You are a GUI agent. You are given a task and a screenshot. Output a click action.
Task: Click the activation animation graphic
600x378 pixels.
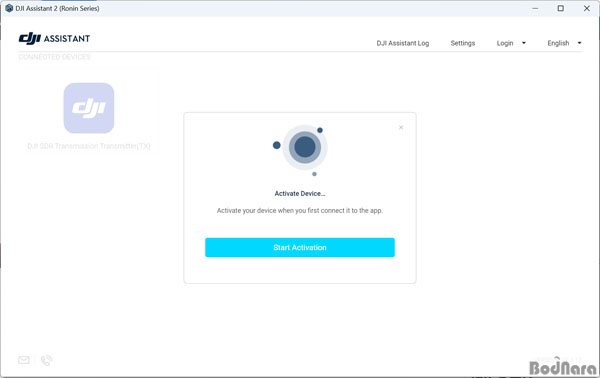[300, 150]
